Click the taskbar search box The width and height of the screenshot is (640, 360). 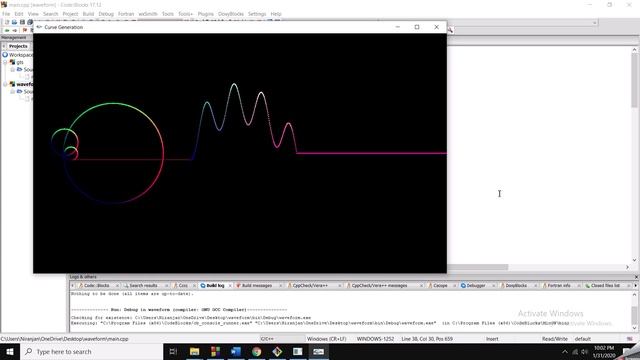(x=91, y=351)
